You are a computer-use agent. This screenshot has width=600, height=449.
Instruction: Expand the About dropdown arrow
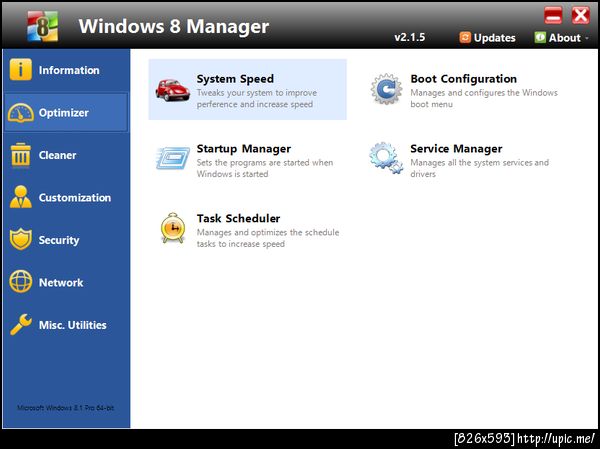587,38
